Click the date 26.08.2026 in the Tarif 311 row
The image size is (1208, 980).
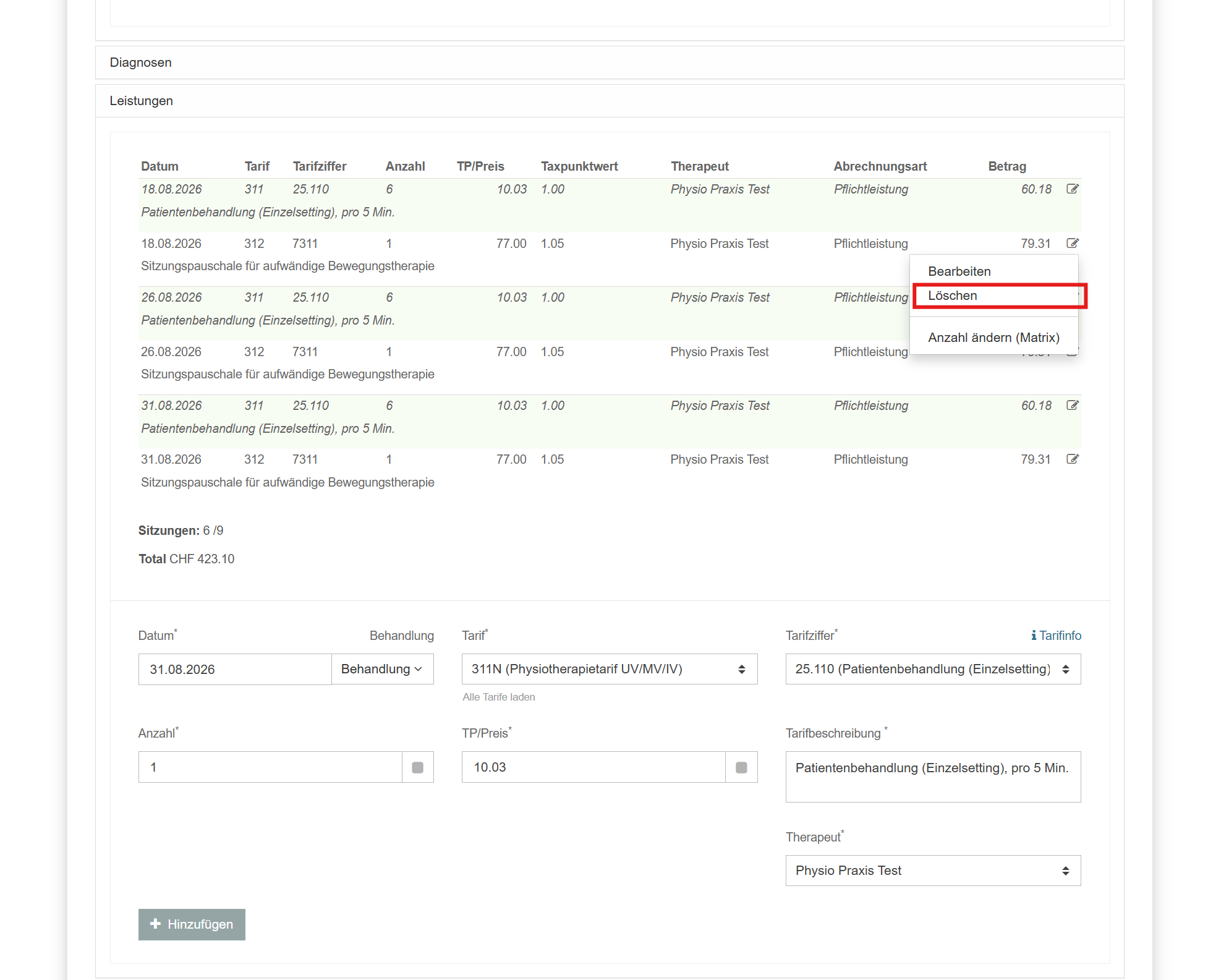[x=171, y=297]
